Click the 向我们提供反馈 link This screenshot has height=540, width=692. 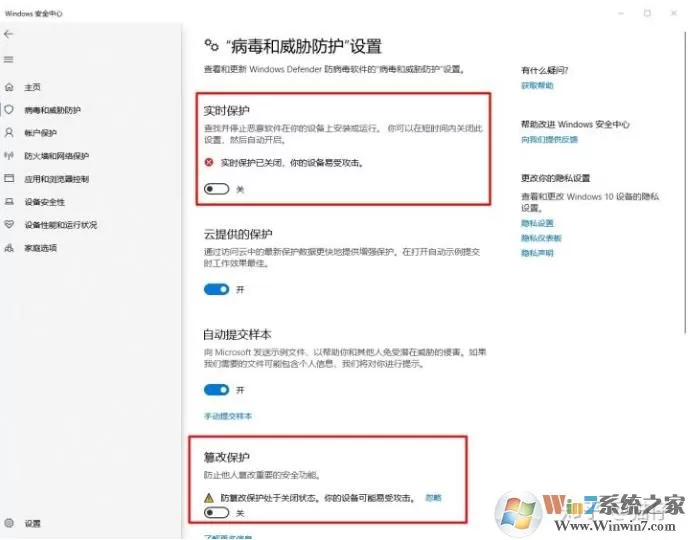[549, 139]
